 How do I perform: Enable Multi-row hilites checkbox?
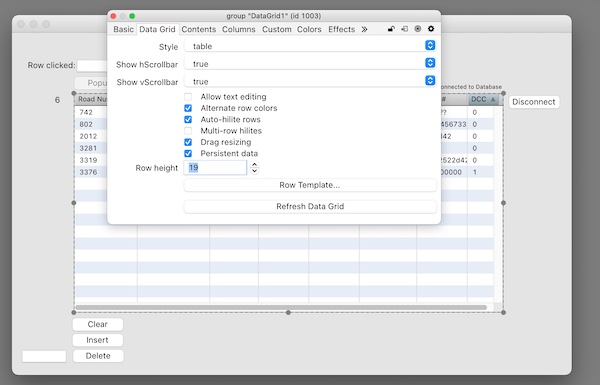[x=188, y=131]
